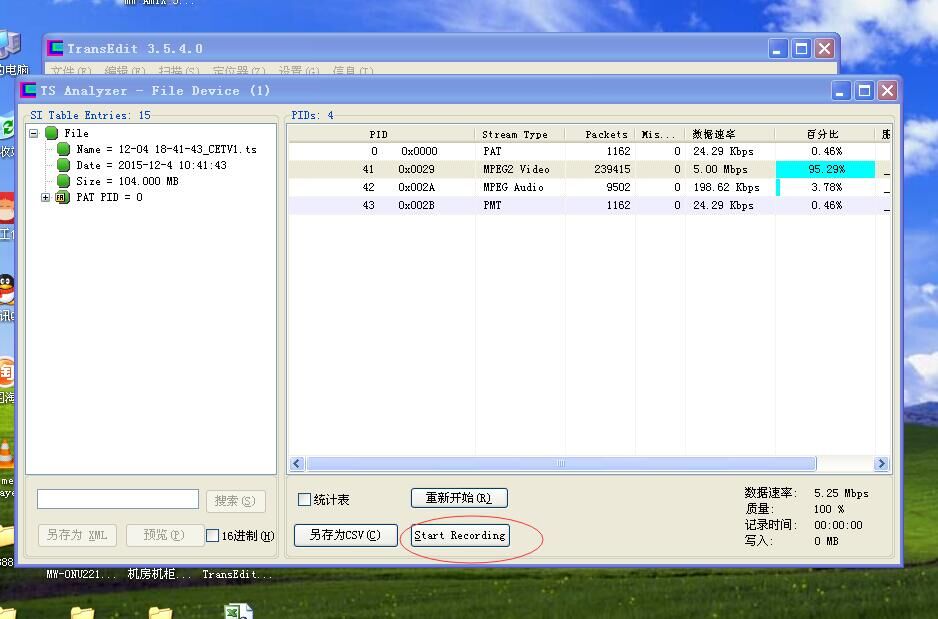This screenshot has width=938, height=619.
Task: Select the VLC cone desktop icon
Action: point(5,455)
